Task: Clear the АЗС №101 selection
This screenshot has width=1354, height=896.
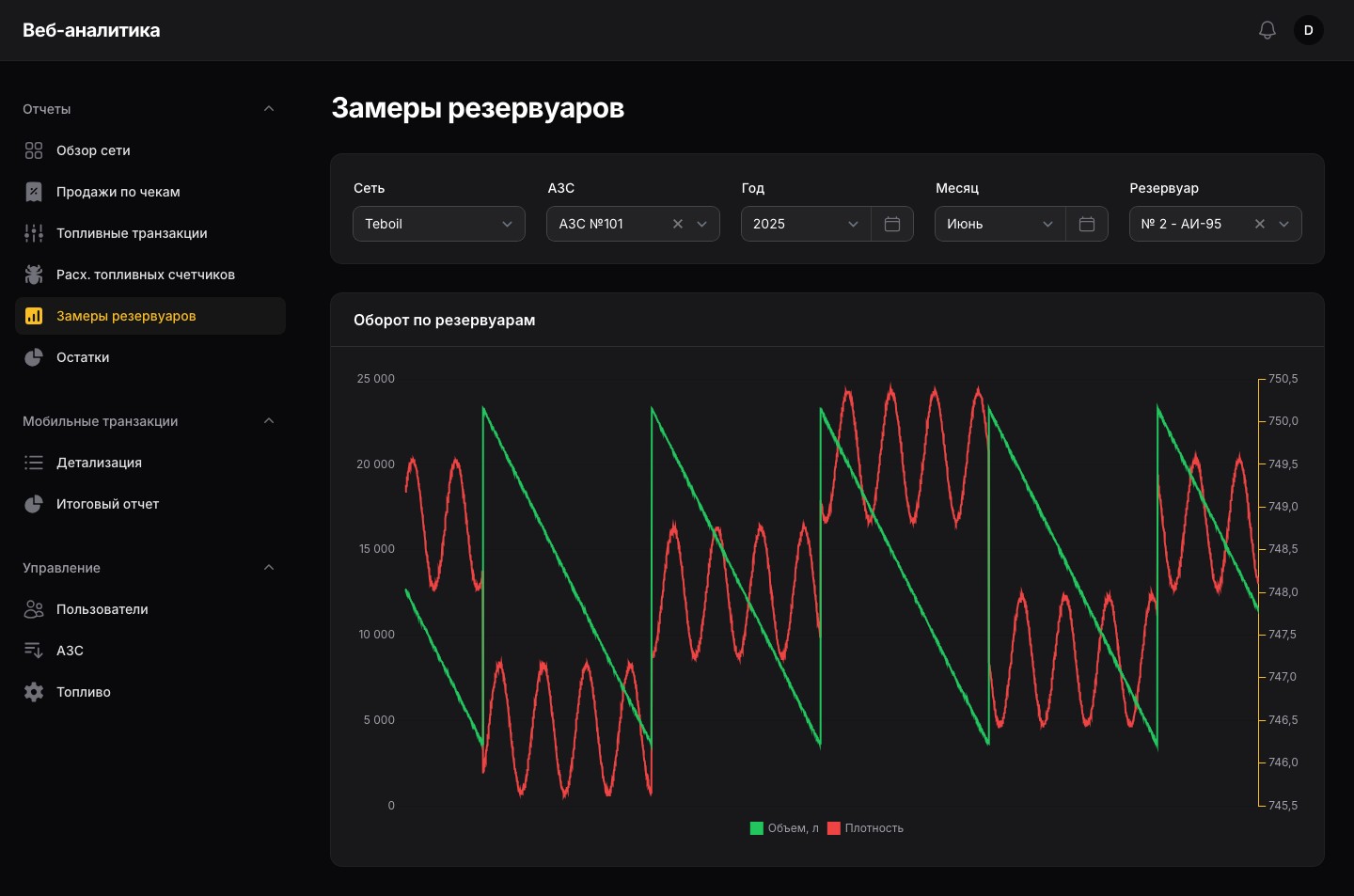Action: tap(678, 224)
